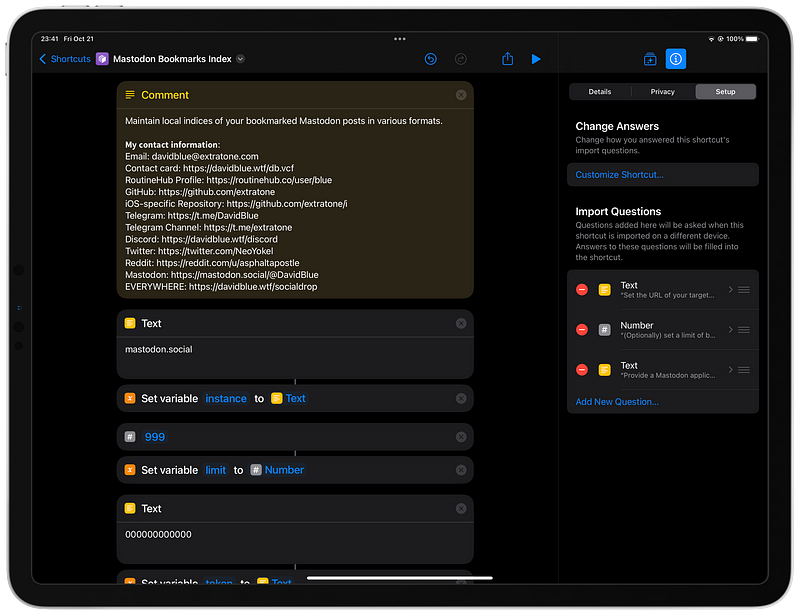Go back to Shortcuts list
The height and width of the screenshot is (616, 800).
click(65, 59)
